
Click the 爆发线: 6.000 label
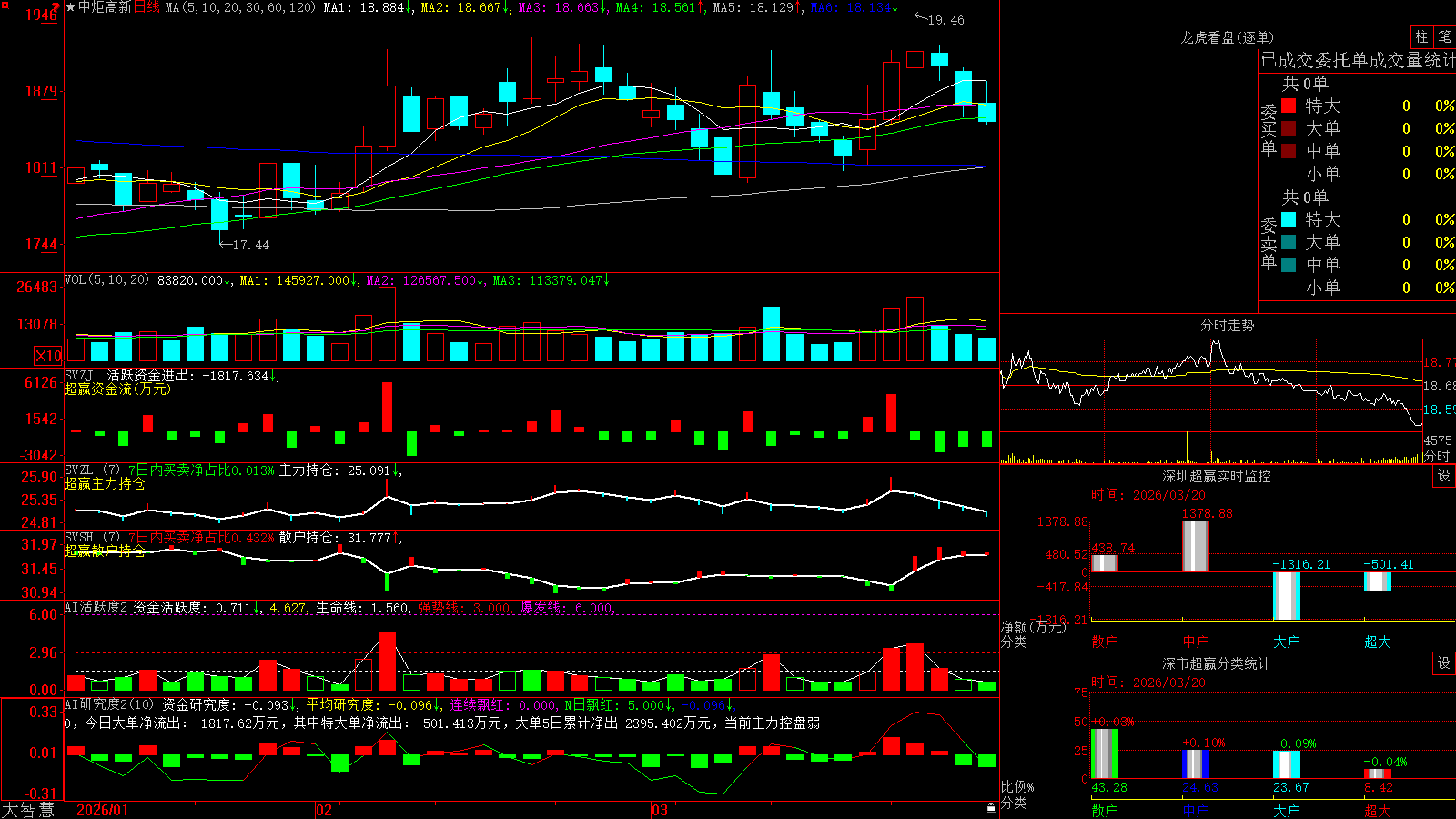567,608
